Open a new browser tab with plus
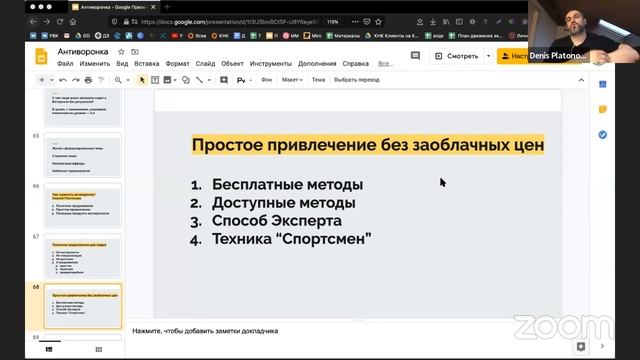Image resolution: width=640 pixels, height=360 pixels. (167, 7)
